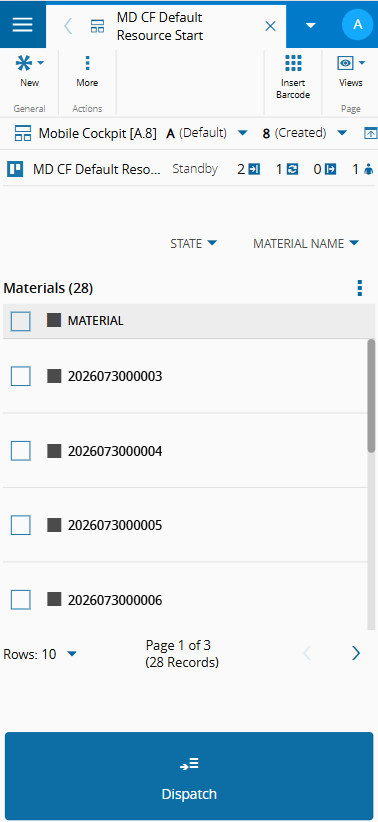Open the Views eye icon

(345, 63)
